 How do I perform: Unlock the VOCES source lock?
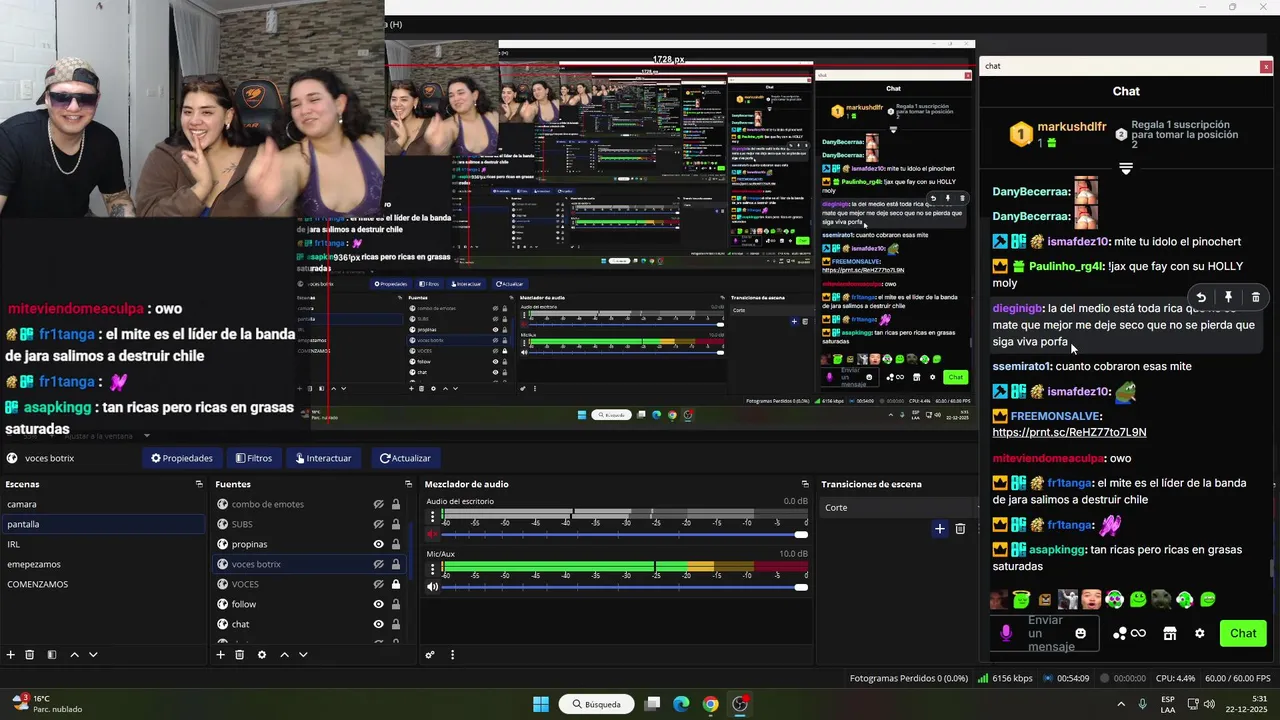[396, 584]
